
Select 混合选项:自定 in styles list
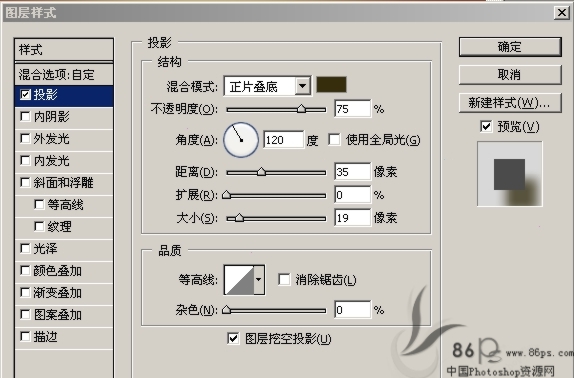64,75
